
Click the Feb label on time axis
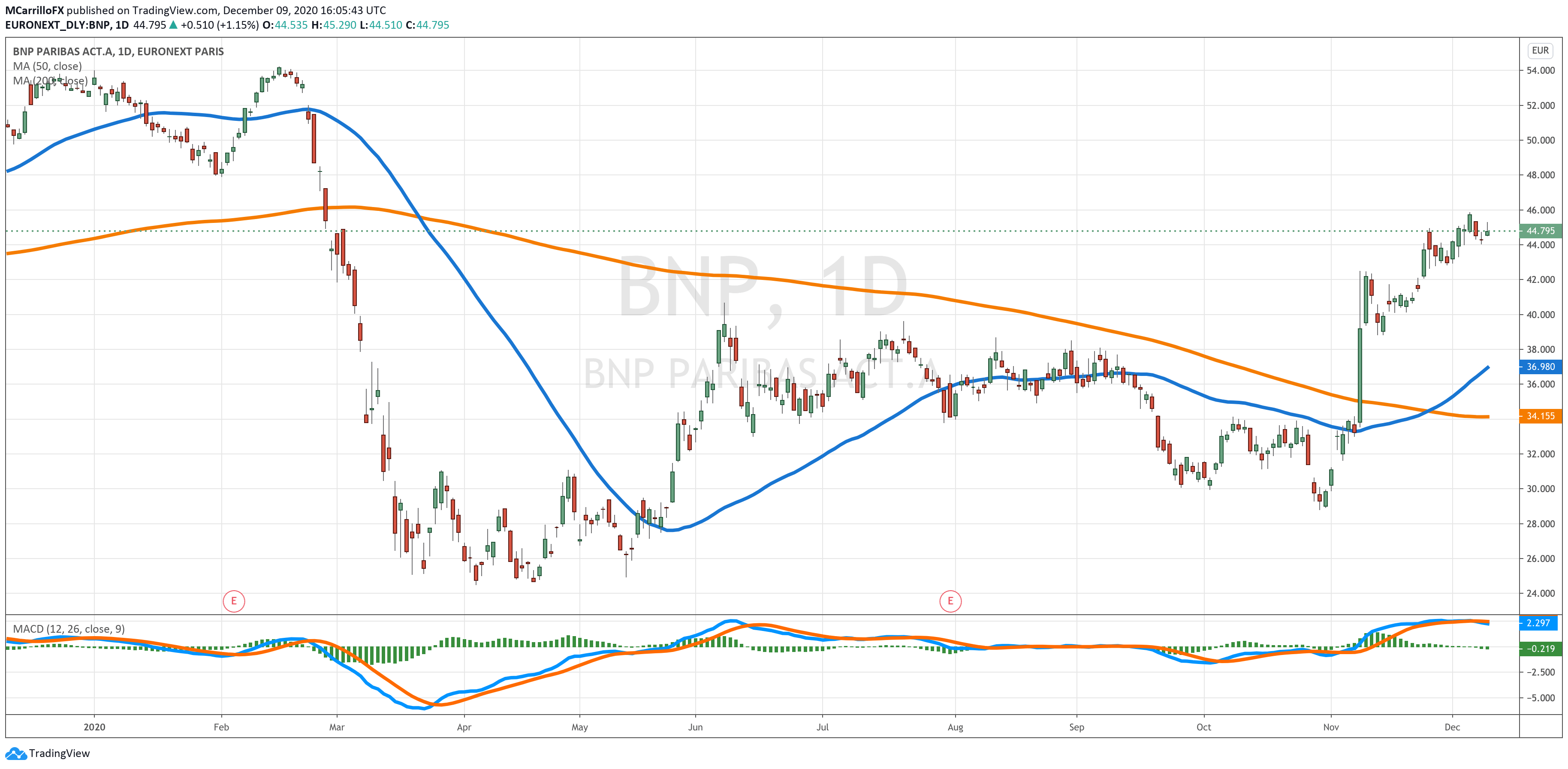[x=222, y=727]
